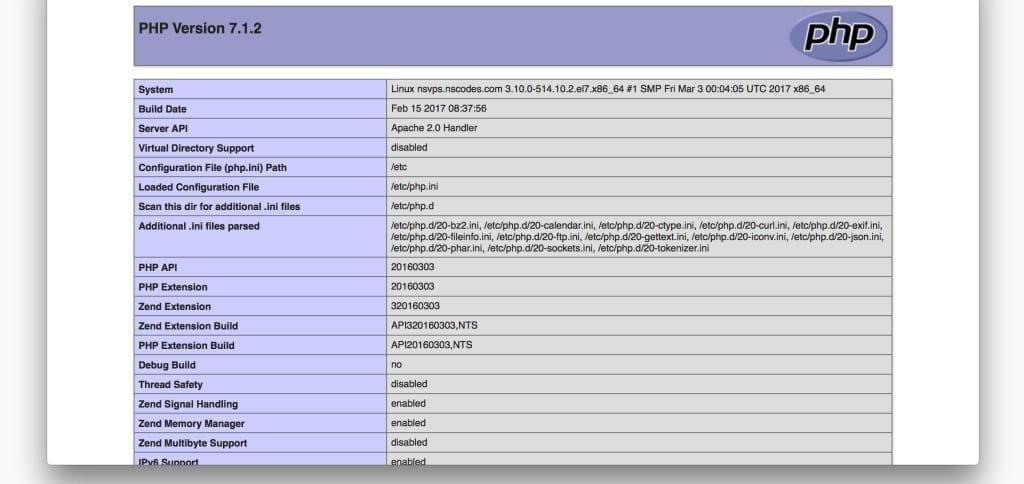The width and height of the screenshot is (1024, 484).
Task: Select the API320160303,NTS value
Action: click(x=432, y=326)
